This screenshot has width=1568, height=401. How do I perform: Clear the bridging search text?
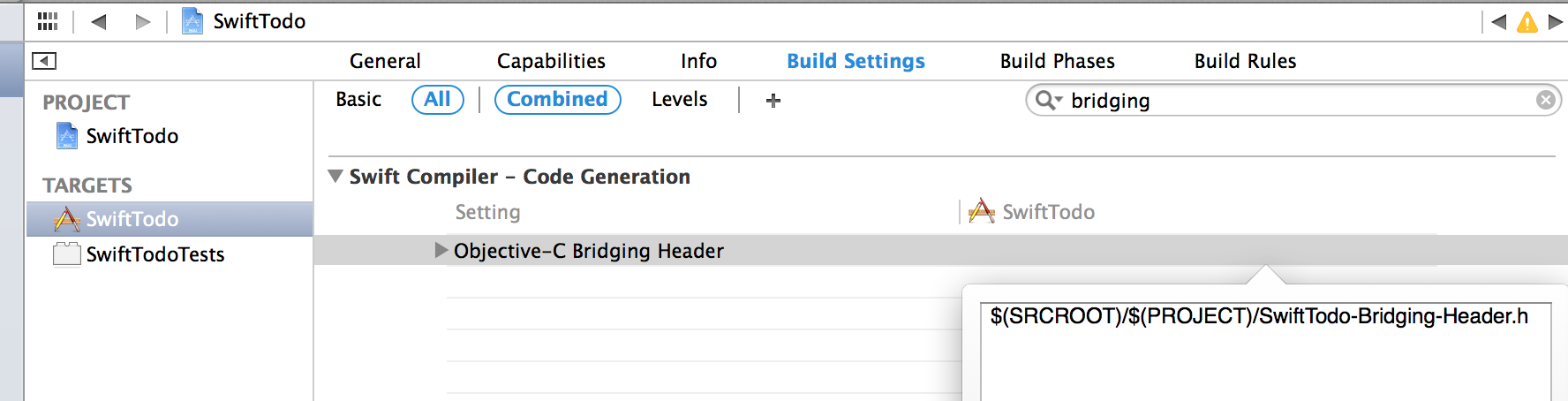tap(1545, 100)
